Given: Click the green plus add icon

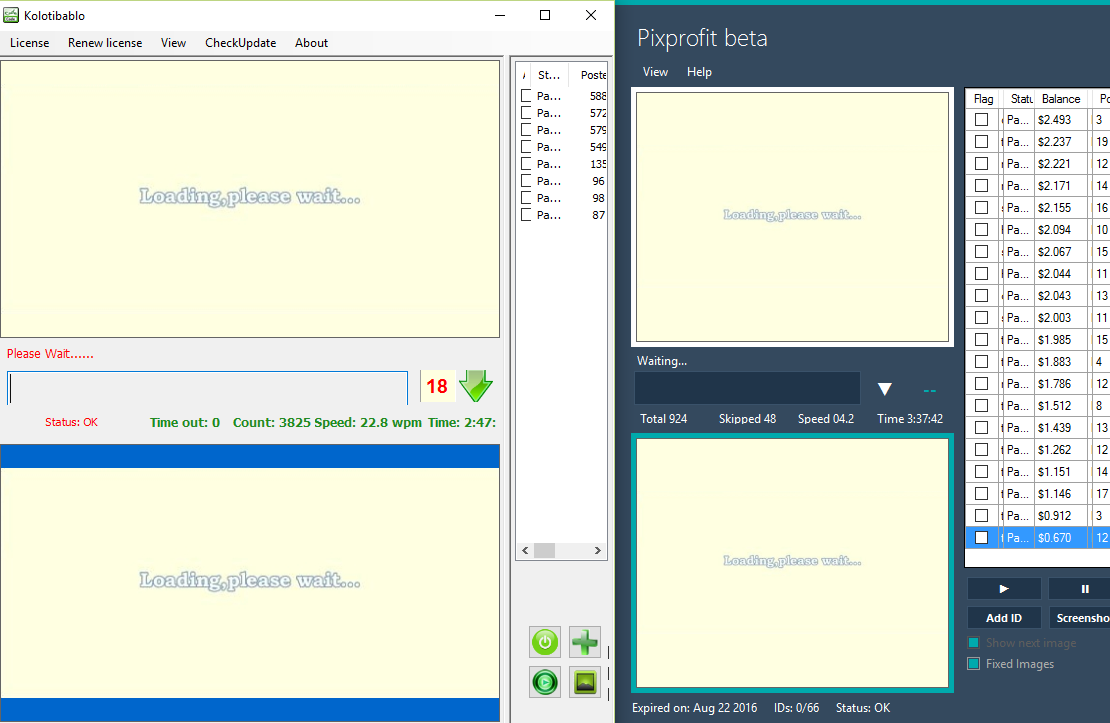Looking at the screenshot, I should (x=585, y=642).
